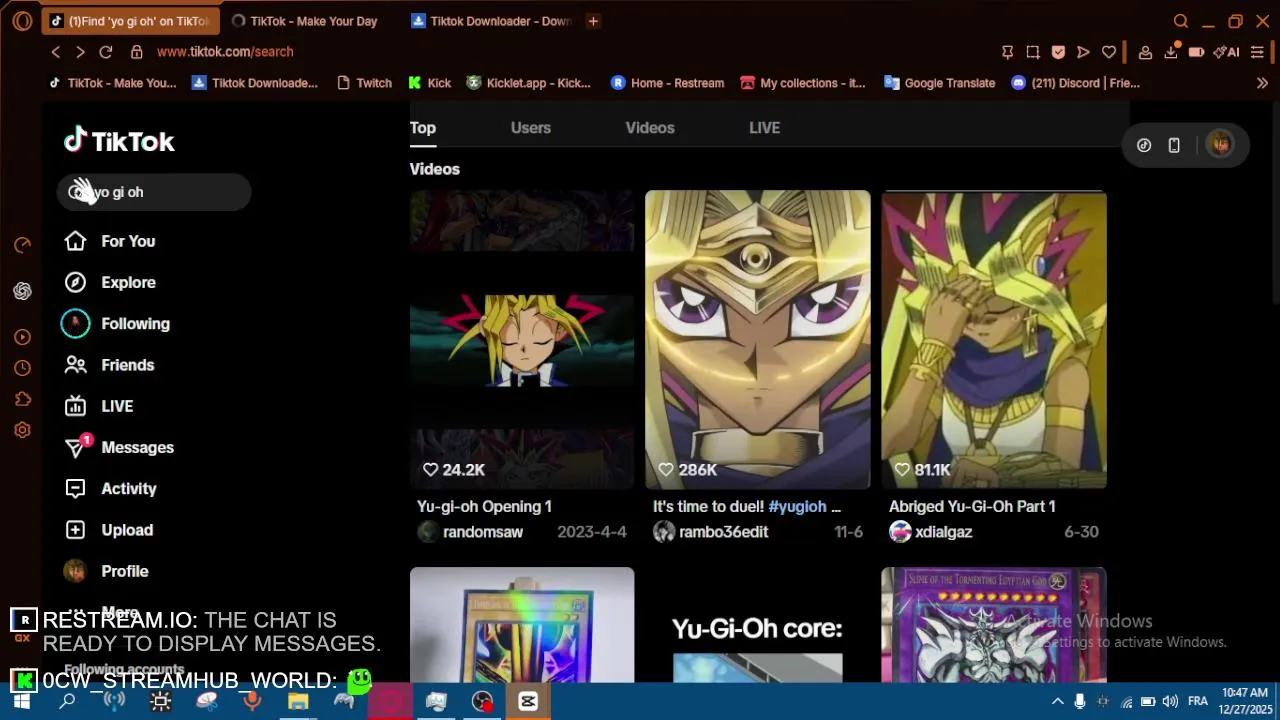Screen dimensions: 1280x720
Task: Click the circular icon left of phone icon
Action: (1144, 145)
